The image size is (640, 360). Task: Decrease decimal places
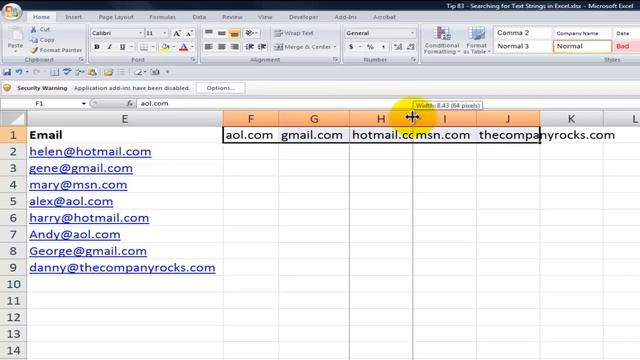click(x=411, y=47)
